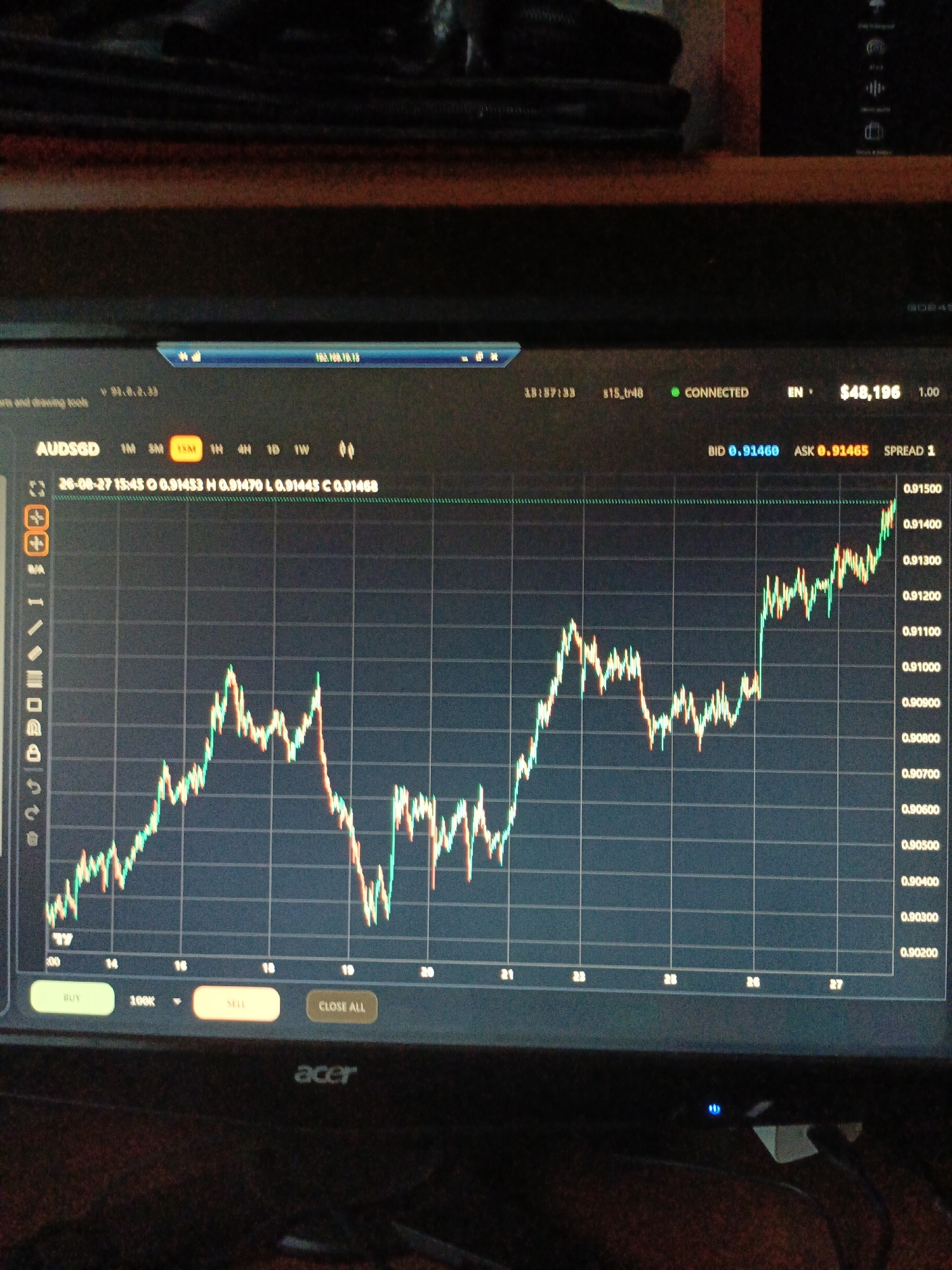Delete drawings with the trash icon
Viewport: 952px width, 1270px height.
coord(33,839)
